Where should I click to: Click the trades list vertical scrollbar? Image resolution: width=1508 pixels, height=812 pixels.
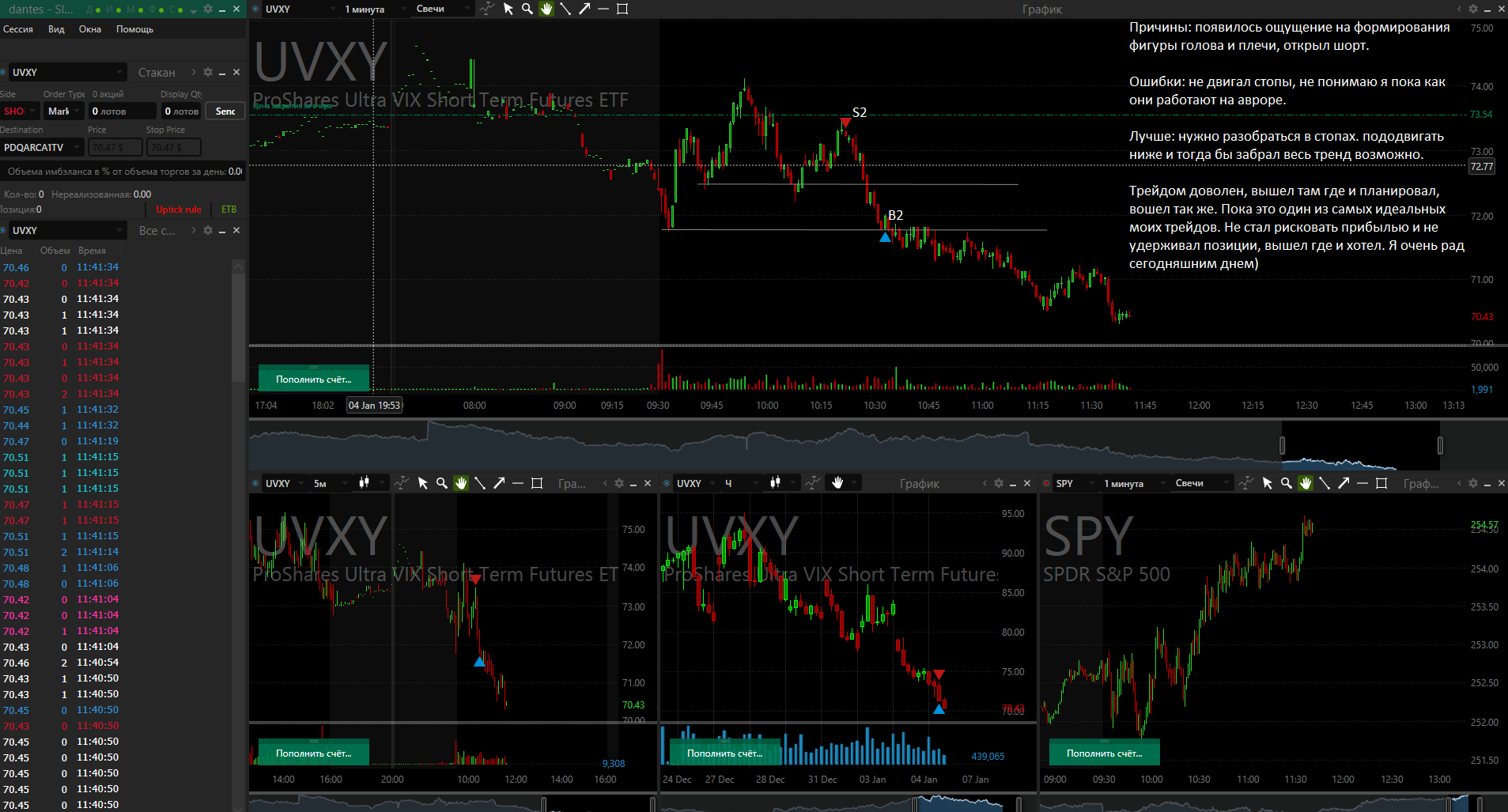[x=238, y=328]
